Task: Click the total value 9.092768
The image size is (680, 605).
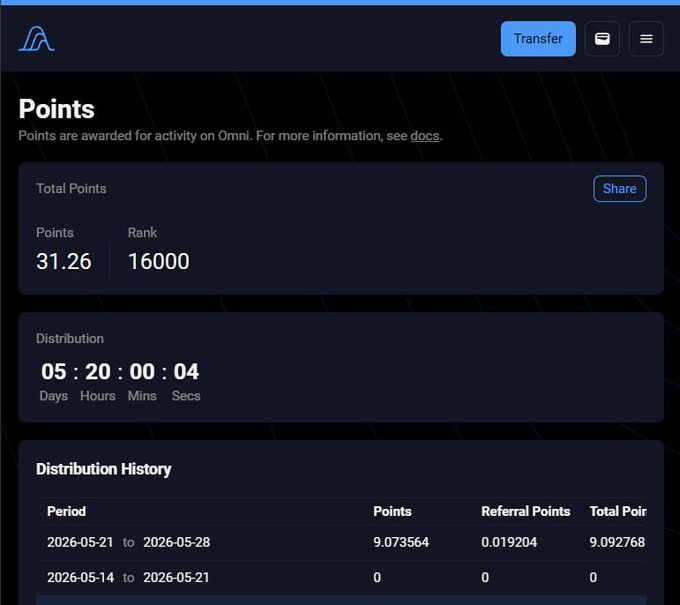Action: (x=617, y=542)
